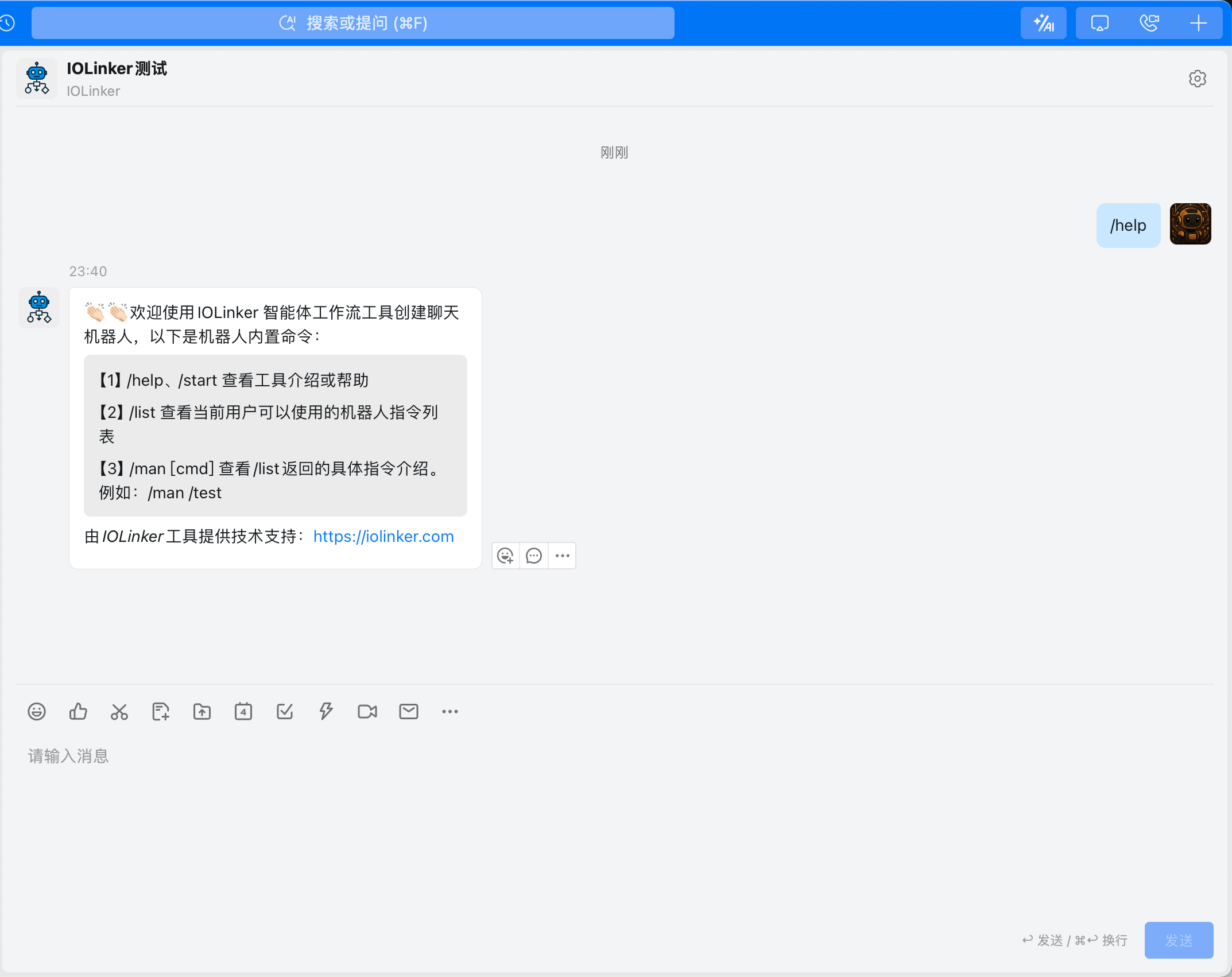
Task: Expand more input toolbar options
Action: (450, 712)
